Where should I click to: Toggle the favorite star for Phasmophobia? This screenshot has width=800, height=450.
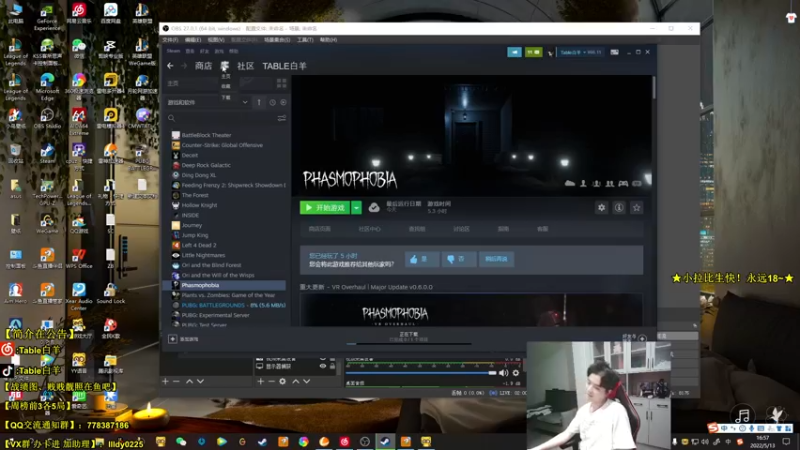pos(636,208)
